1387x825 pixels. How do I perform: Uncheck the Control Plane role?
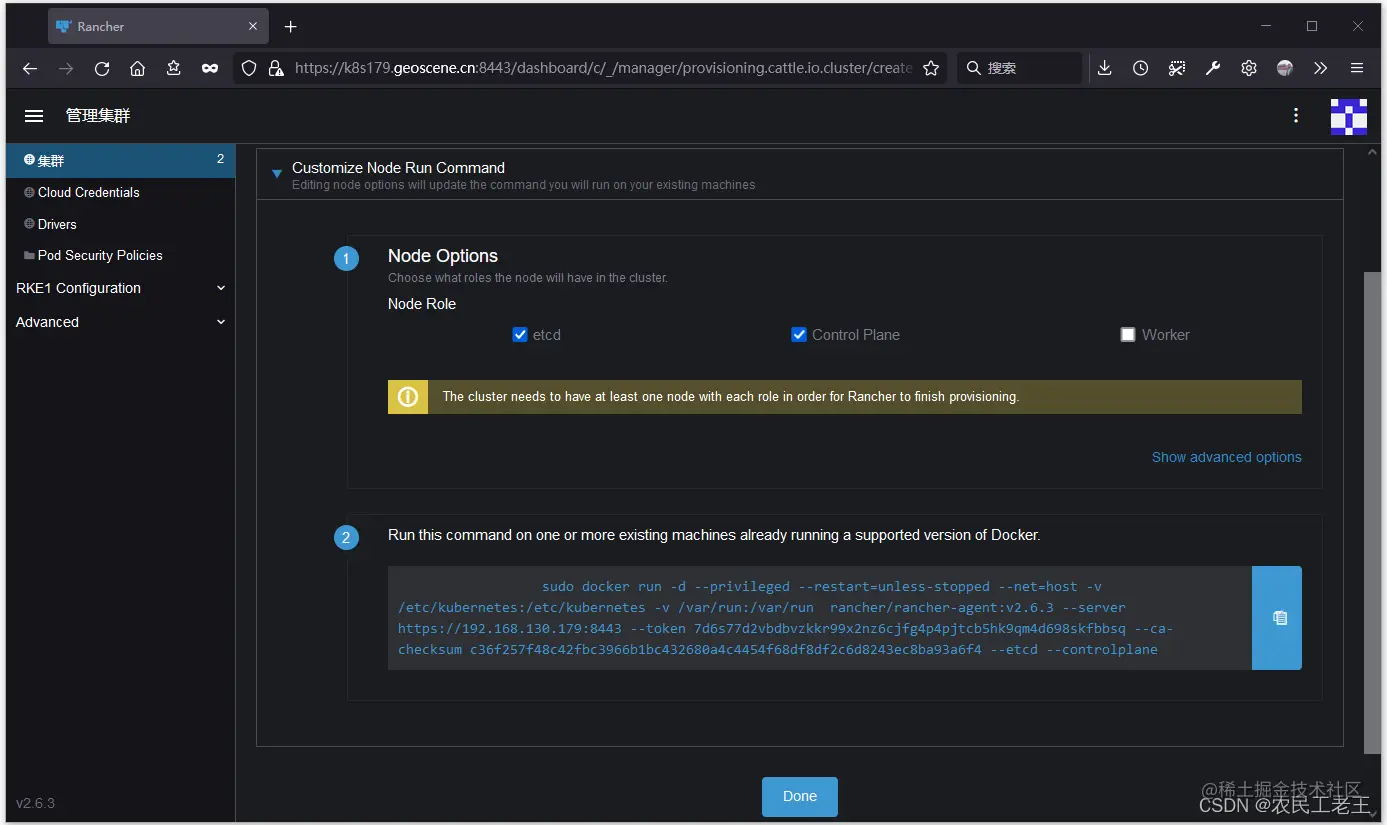[799, 335]
